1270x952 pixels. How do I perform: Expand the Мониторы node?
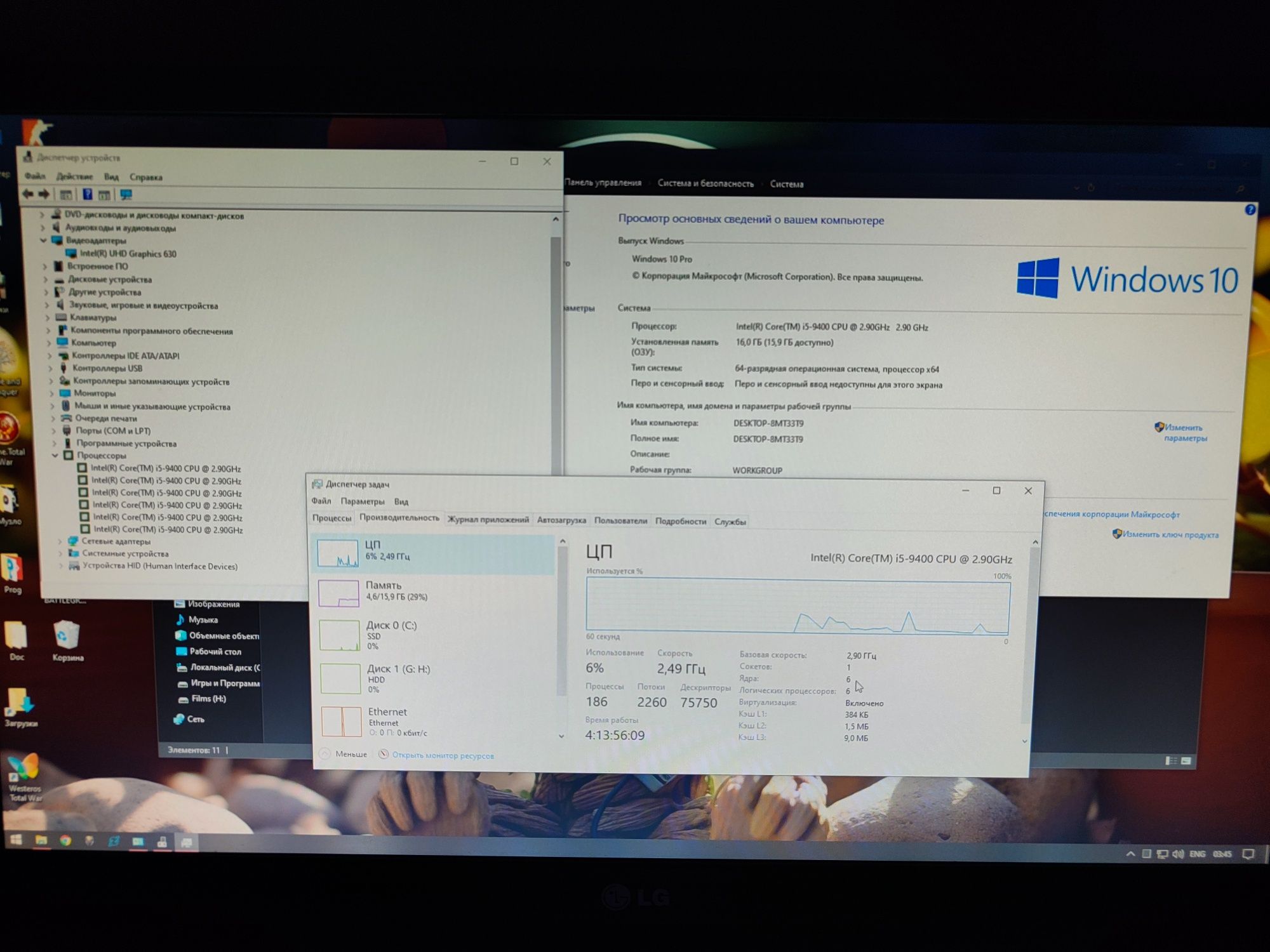(x=51, y=393)
